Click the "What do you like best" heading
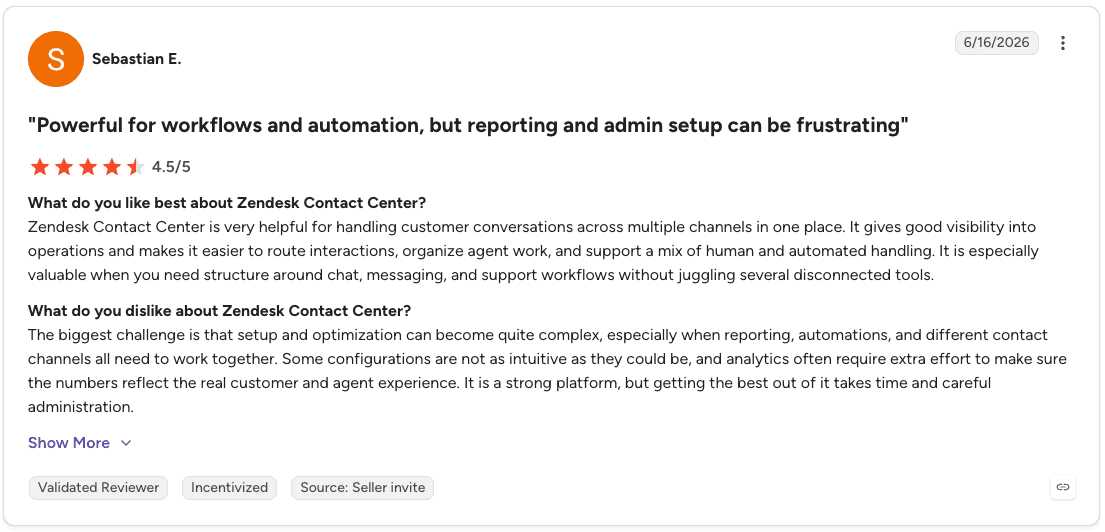This screenshot has width=1105, height=532. coord(227,204)
